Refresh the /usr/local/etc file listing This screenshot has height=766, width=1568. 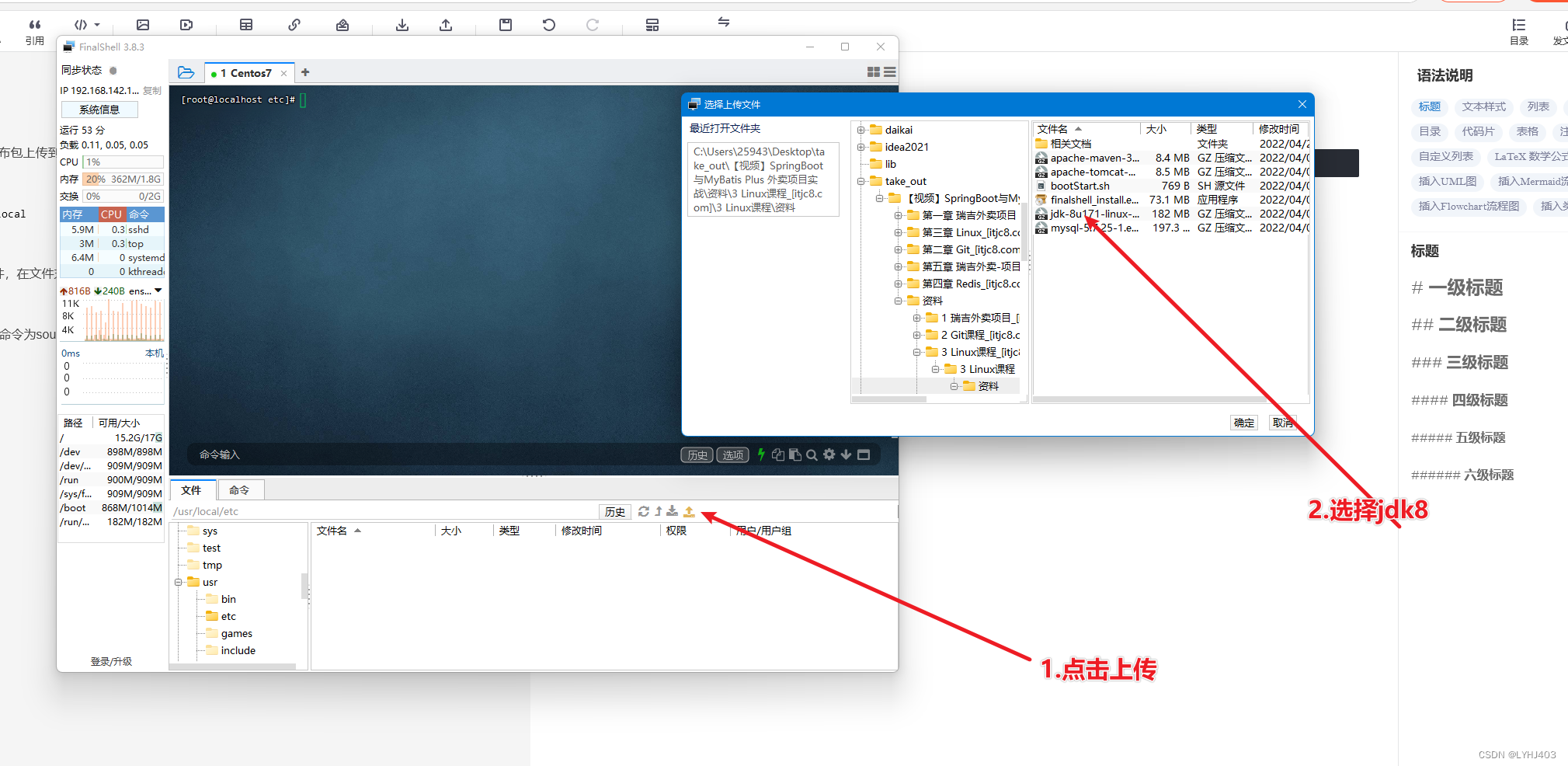coord(644,511)
